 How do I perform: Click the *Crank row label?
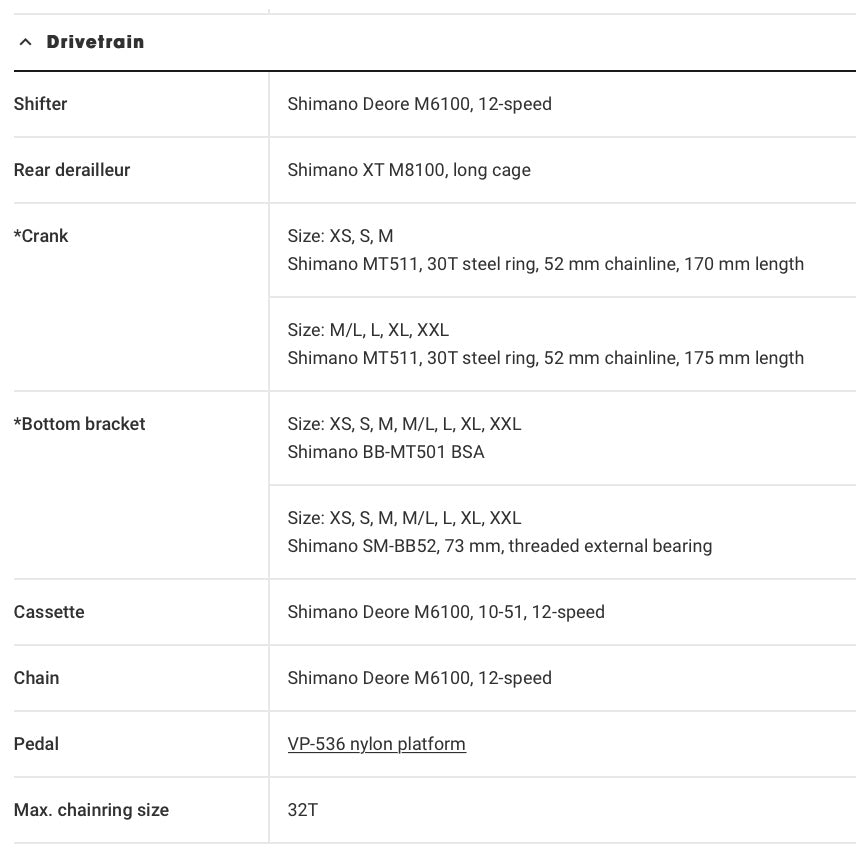tap(41, 236)
